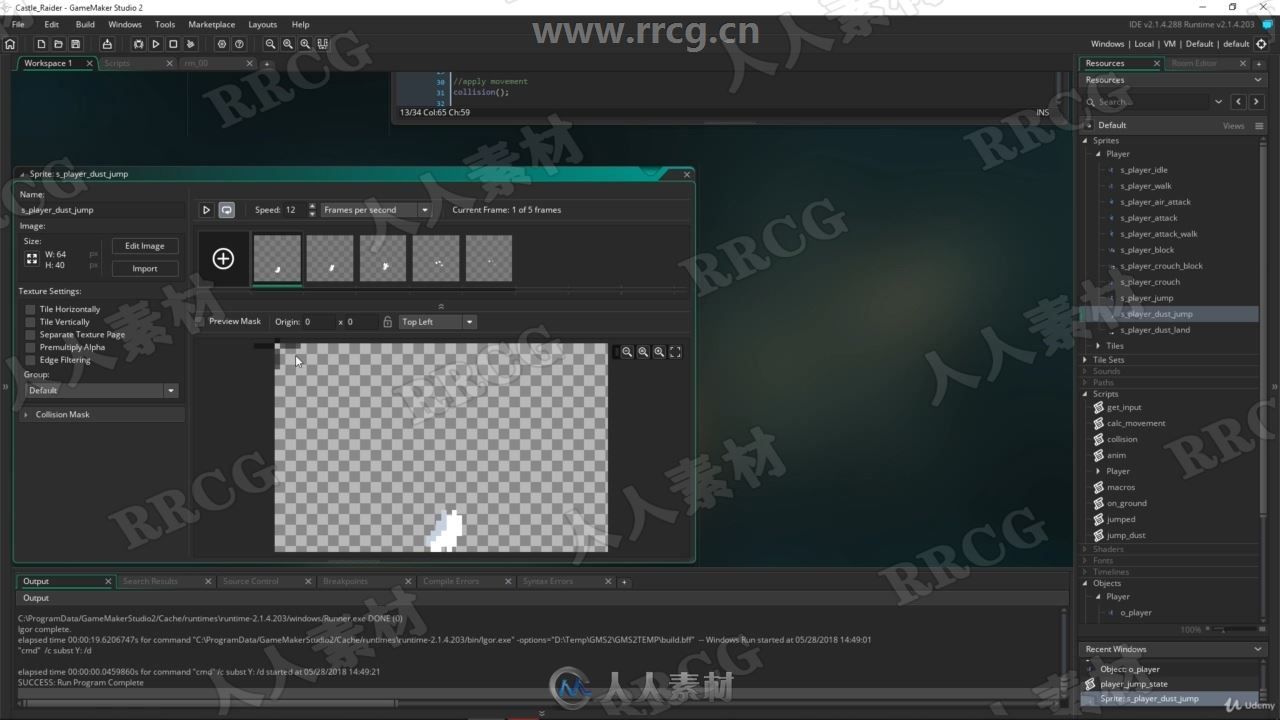1280x720 pixels.
Task: Open the Frames per second dropdown
Action: click(376, 210)
